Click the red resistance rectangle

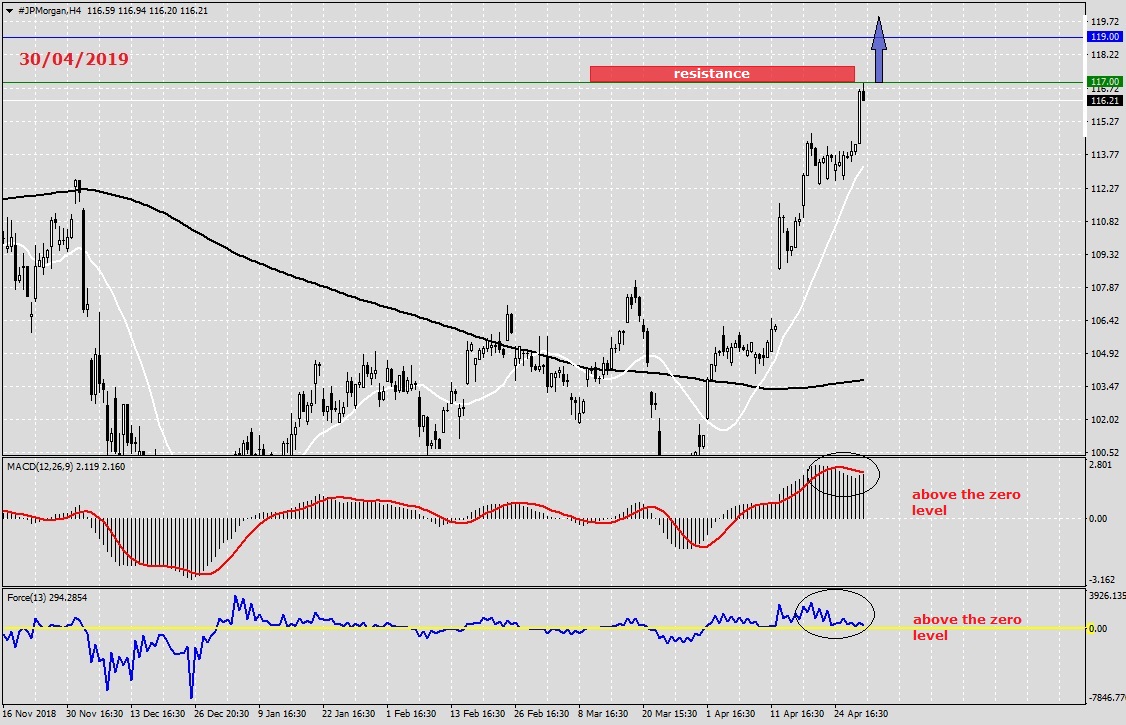point(721,74)
